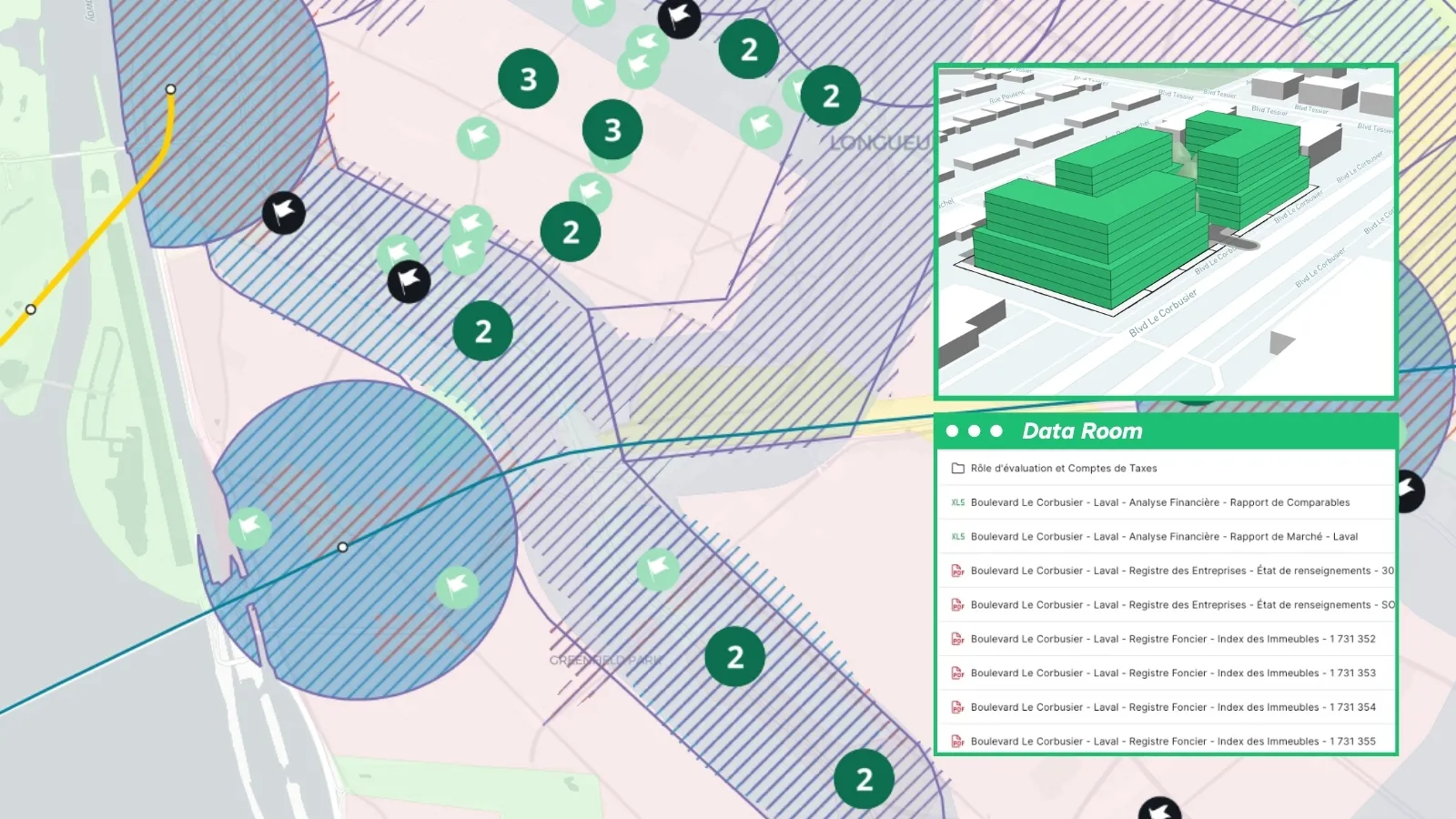Screen dimensions: 1456x819
Task: Click the folder icon beside Rôle d'évaluation
Action: 957,469
